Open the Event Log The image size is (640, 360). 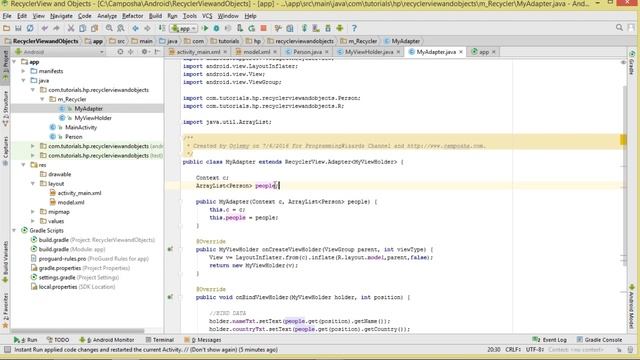point(550,340)
